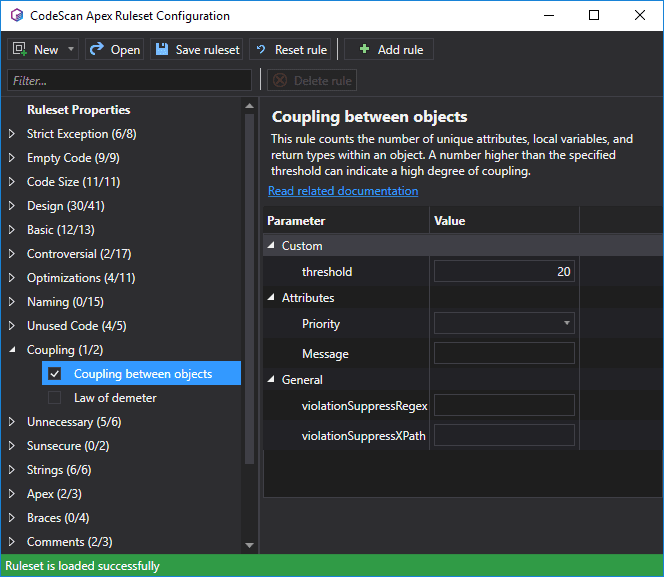The height and width of the screenshot is (577, 664).
Task: Expand the Design (30/41) group
Action: tap(12, 206)
